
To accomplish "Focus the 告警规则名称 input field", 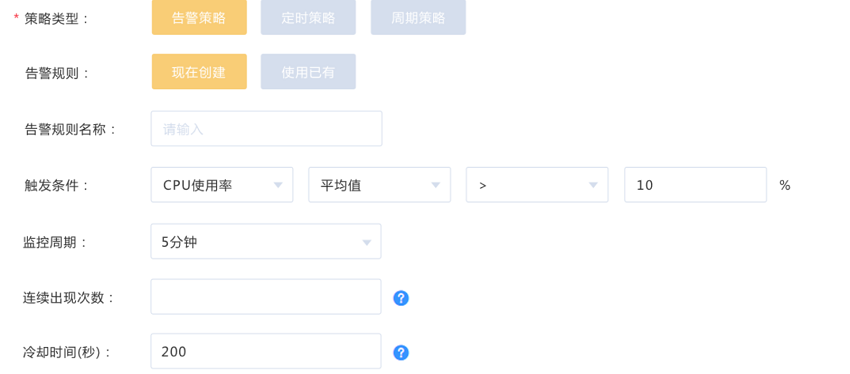I will [x=266, y=128].
